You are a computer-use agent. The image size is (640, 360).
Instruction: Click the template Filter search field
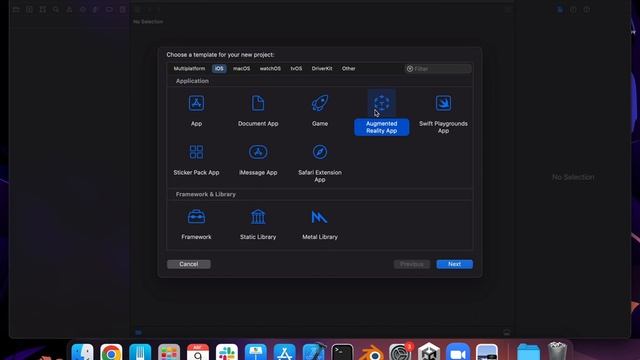[438, 69]
